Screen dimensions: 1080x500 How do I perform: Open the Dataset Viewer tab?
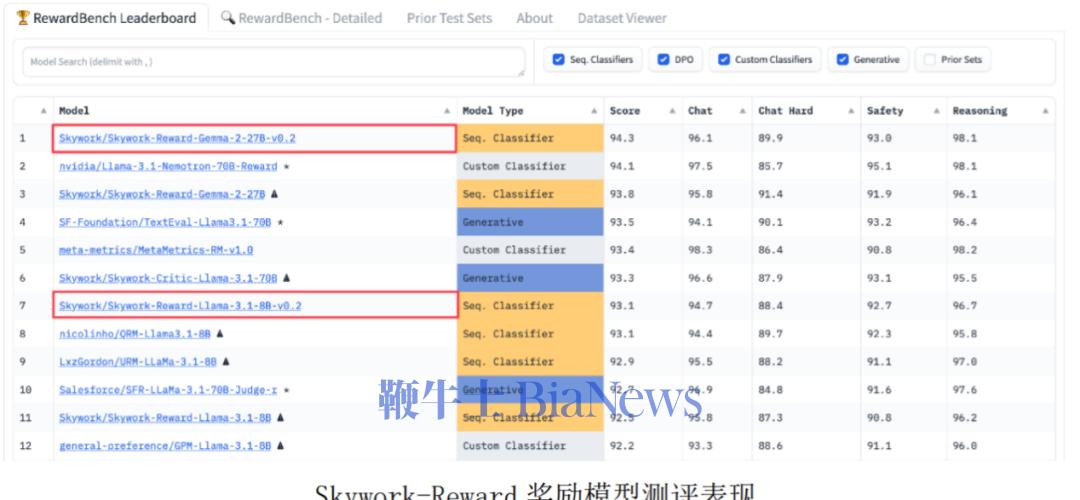click(x=622, y=18)
